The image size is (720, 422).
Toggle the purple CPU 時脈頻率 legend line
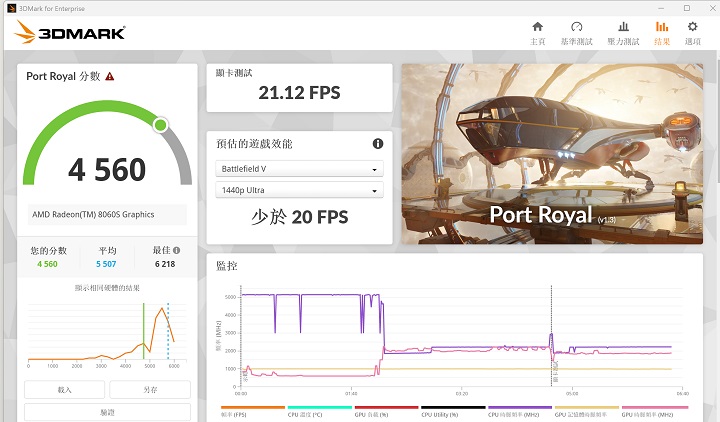click(520, 407)
